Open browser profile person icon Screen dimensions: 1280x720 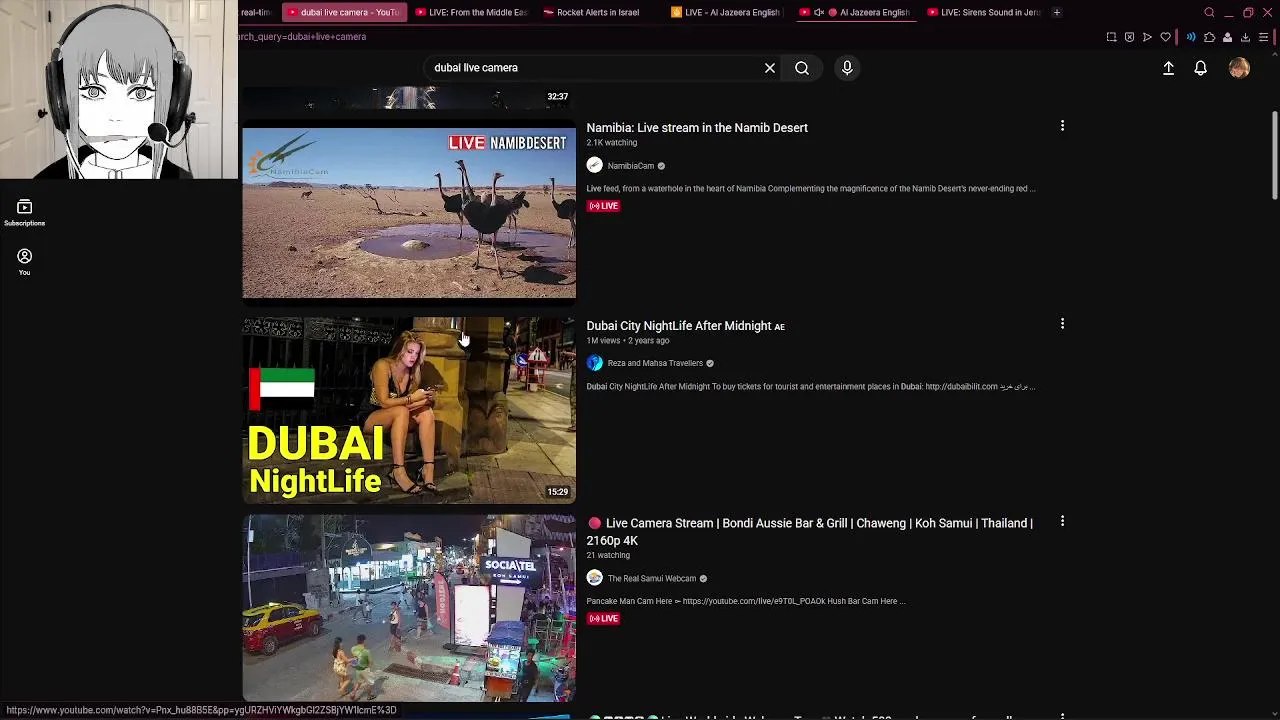(x=1227, y=37)
